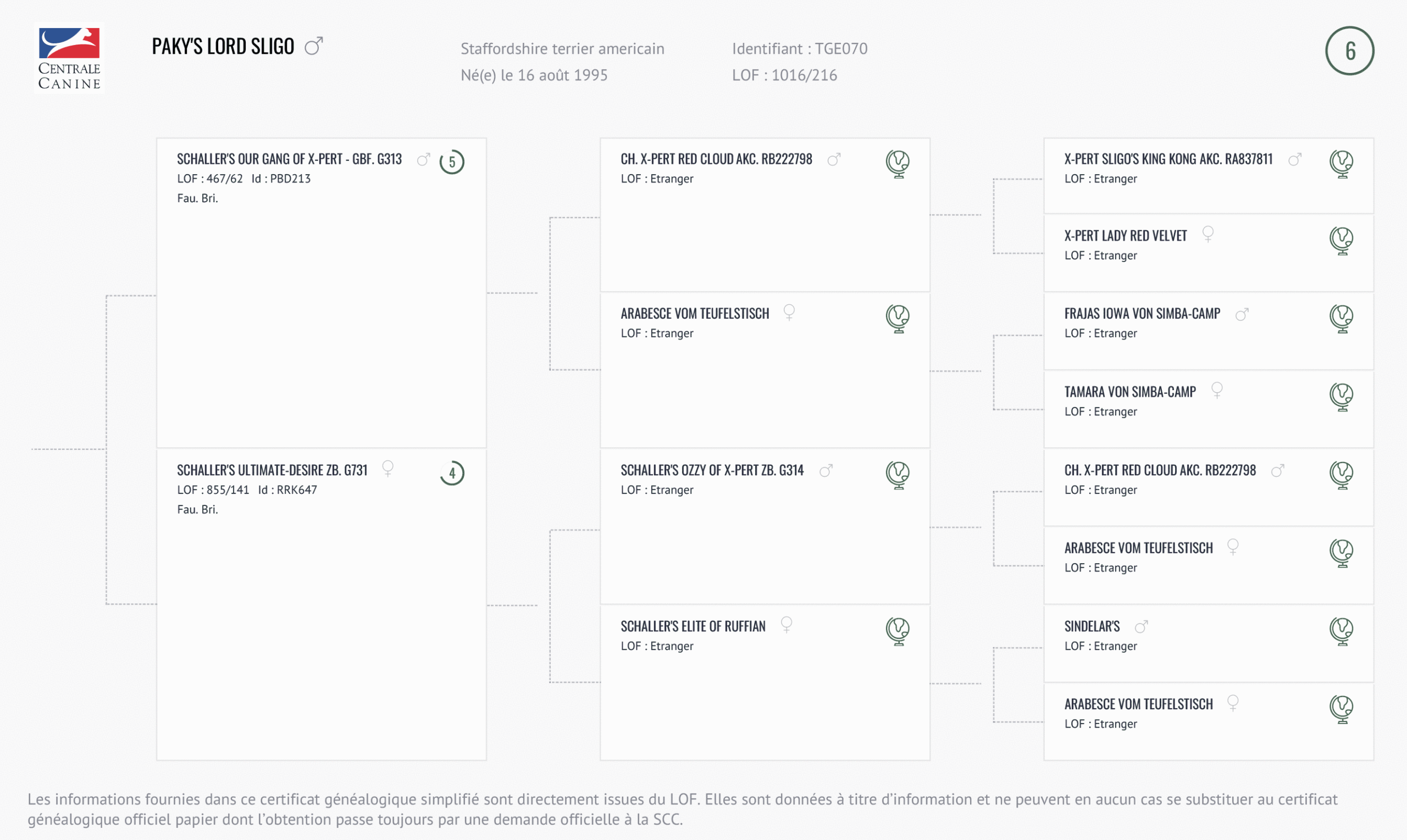Open Schaller's Ultimate-Desire ZB. G731 entry
This screenshot has width=1407, height=840.
(272, 470)
